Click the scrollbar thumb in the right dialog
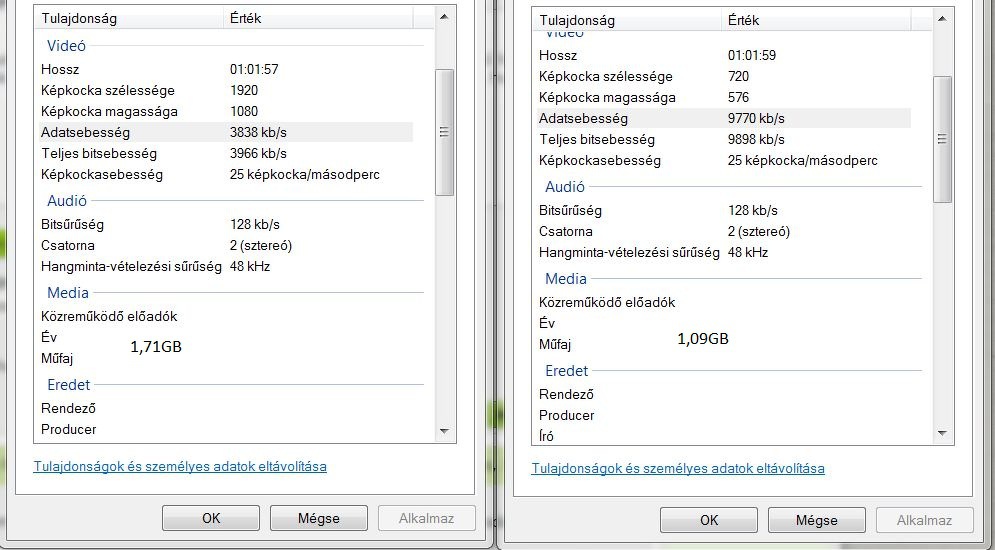Screen dimensions: 995x550 [942, 138]
